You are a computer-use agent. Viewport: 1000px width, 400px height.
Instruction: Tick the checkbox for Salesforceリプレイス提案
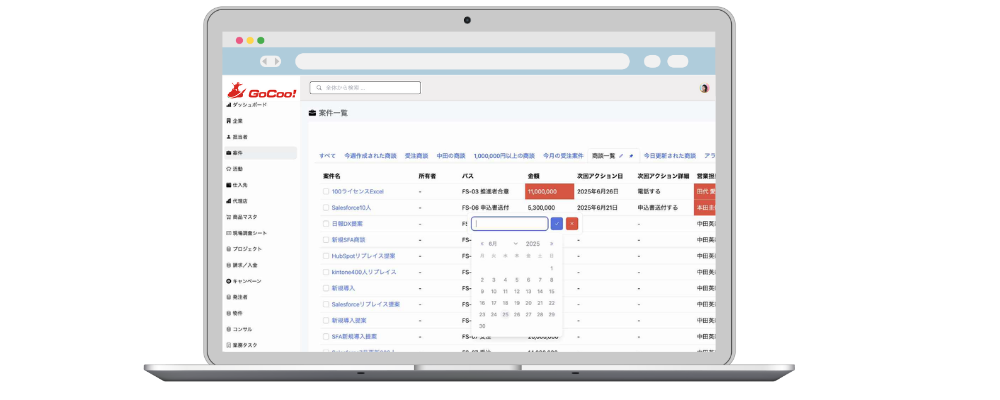pos(326,304)
